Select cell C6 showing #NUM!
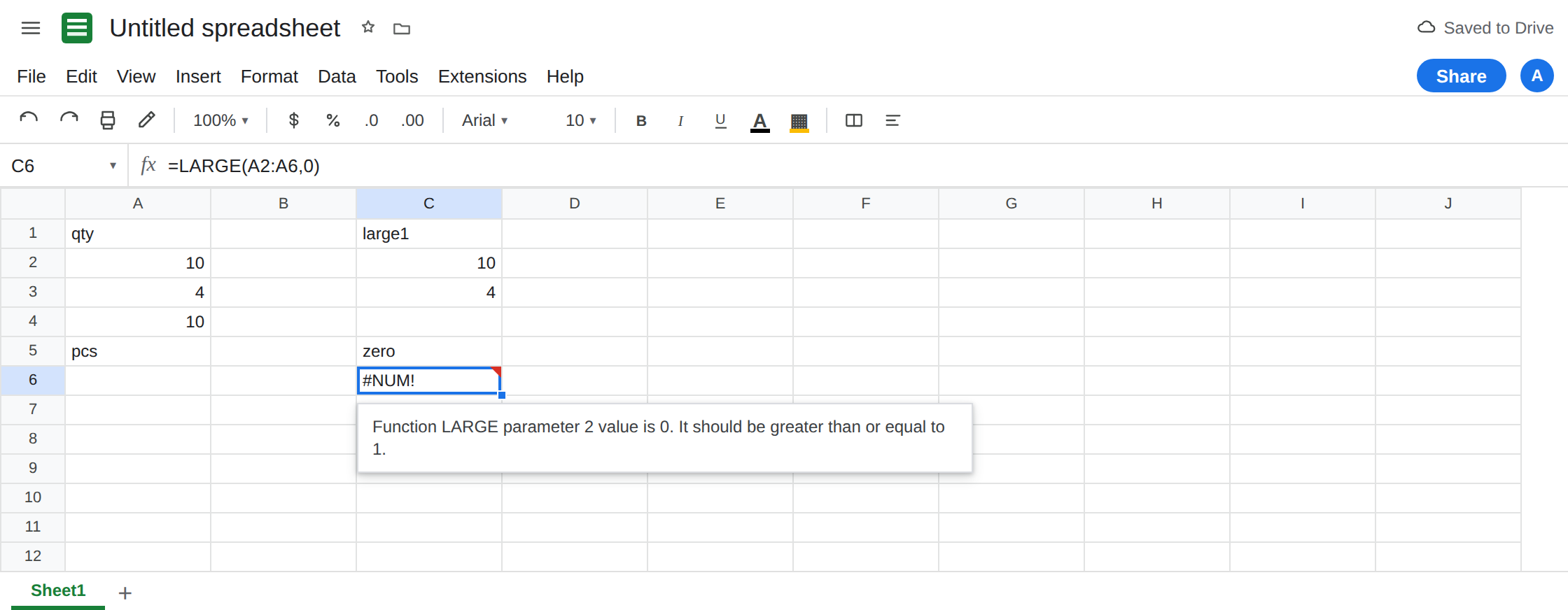Viewport: 1568px width, 610px height. [429, 381]
